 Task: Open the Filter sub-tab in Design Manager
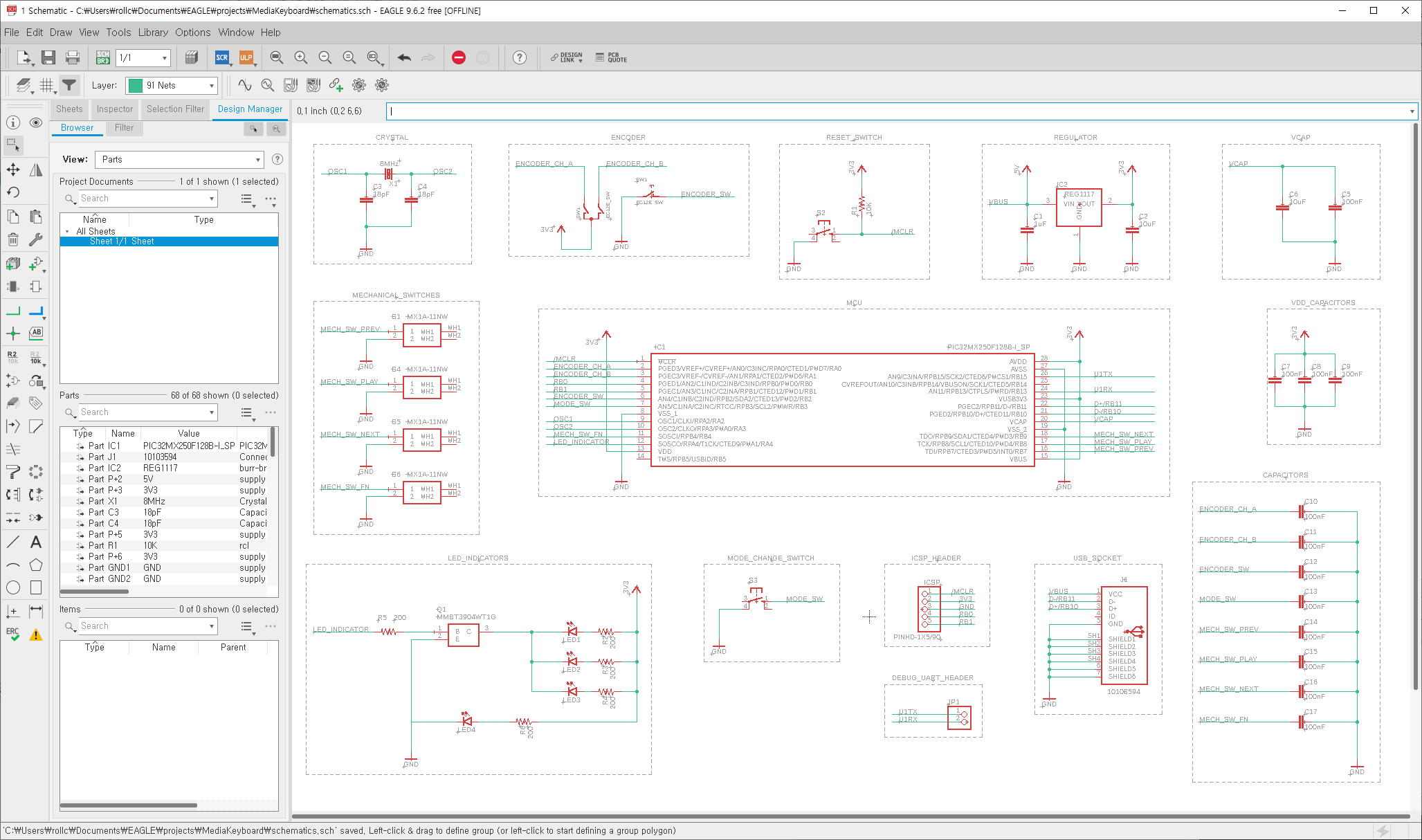point(125,128)
